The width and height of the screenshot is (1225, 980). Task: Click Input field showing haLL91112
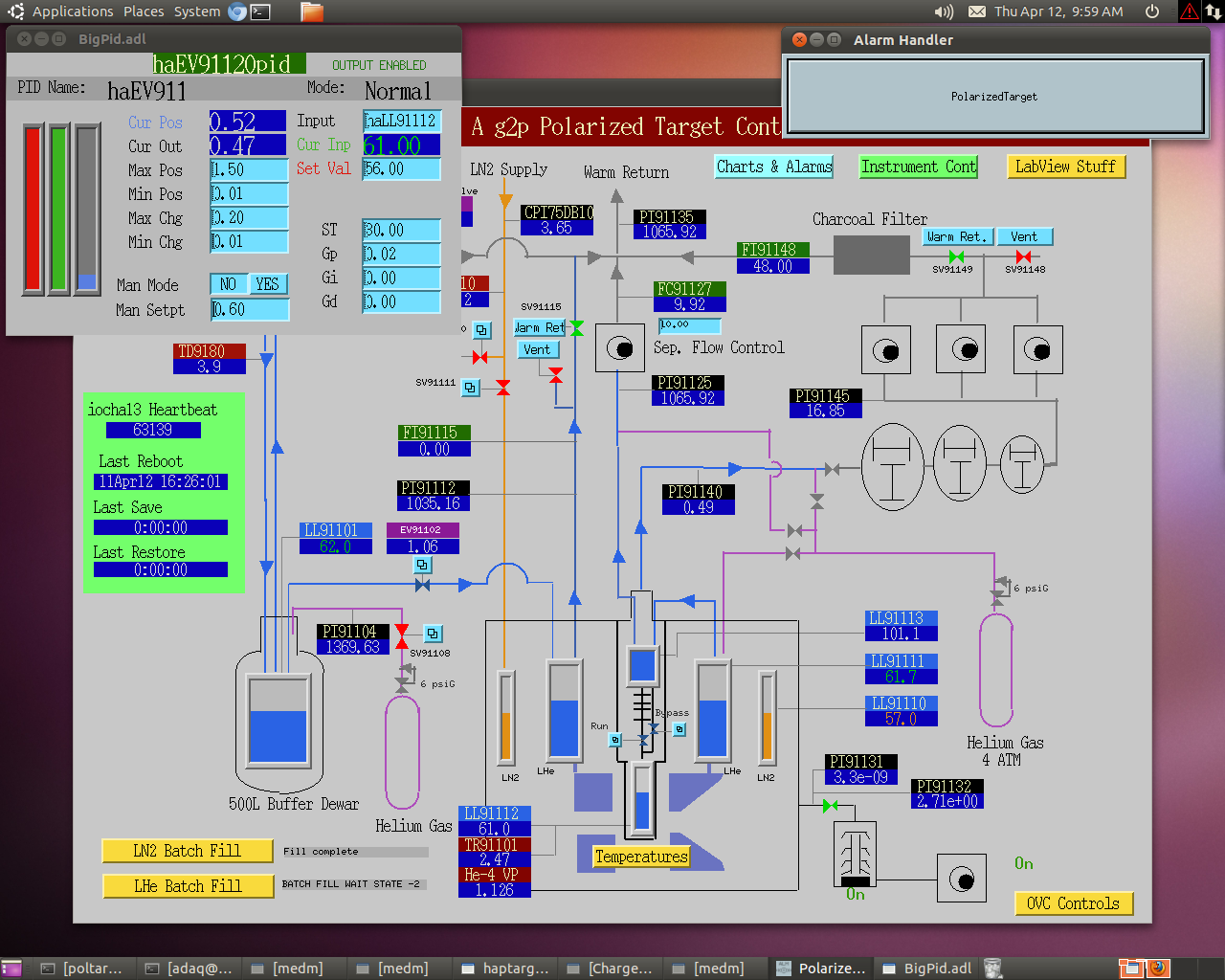(402, 122)
